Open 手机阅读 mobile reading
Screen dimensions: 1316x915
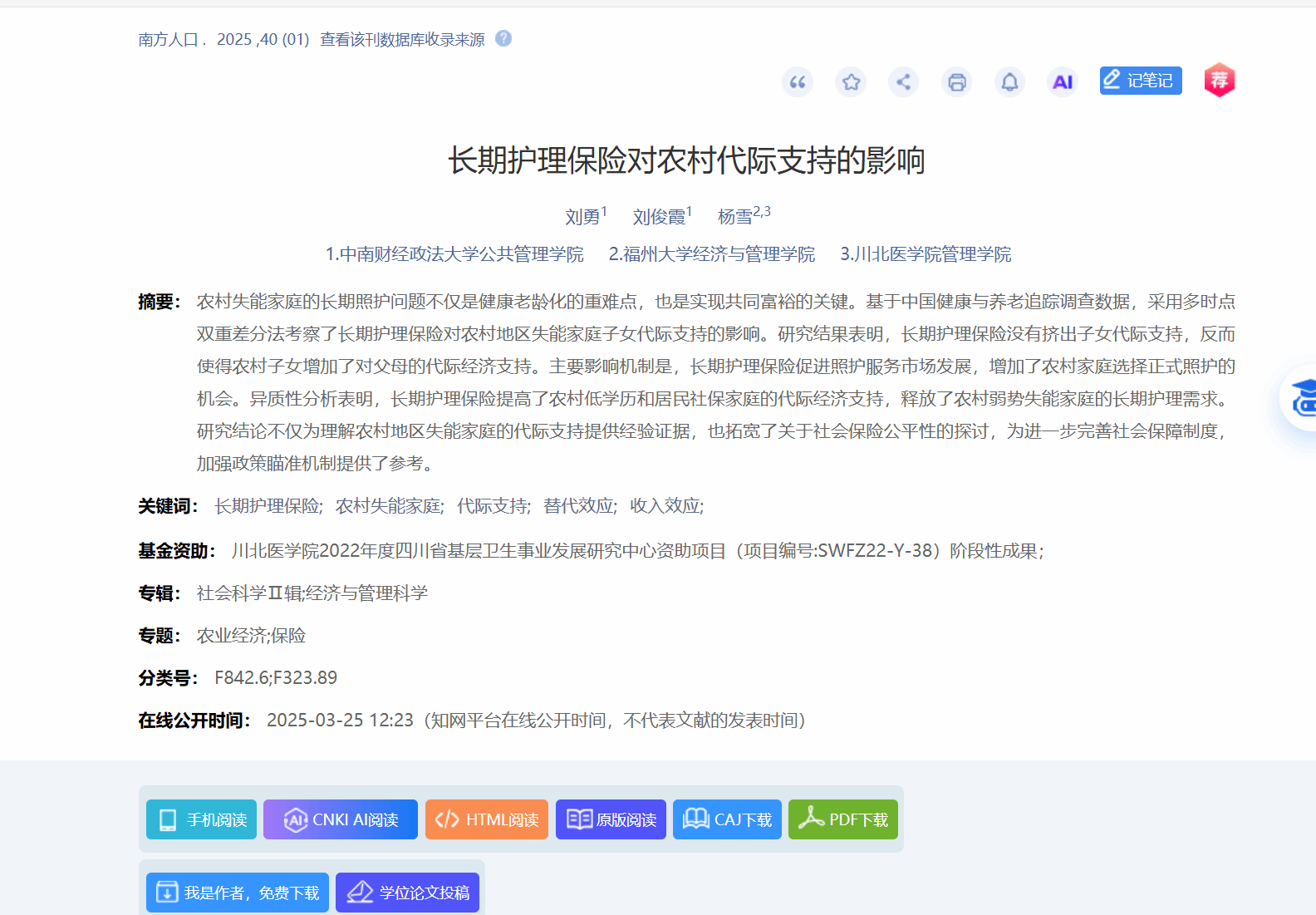[202, 819]
